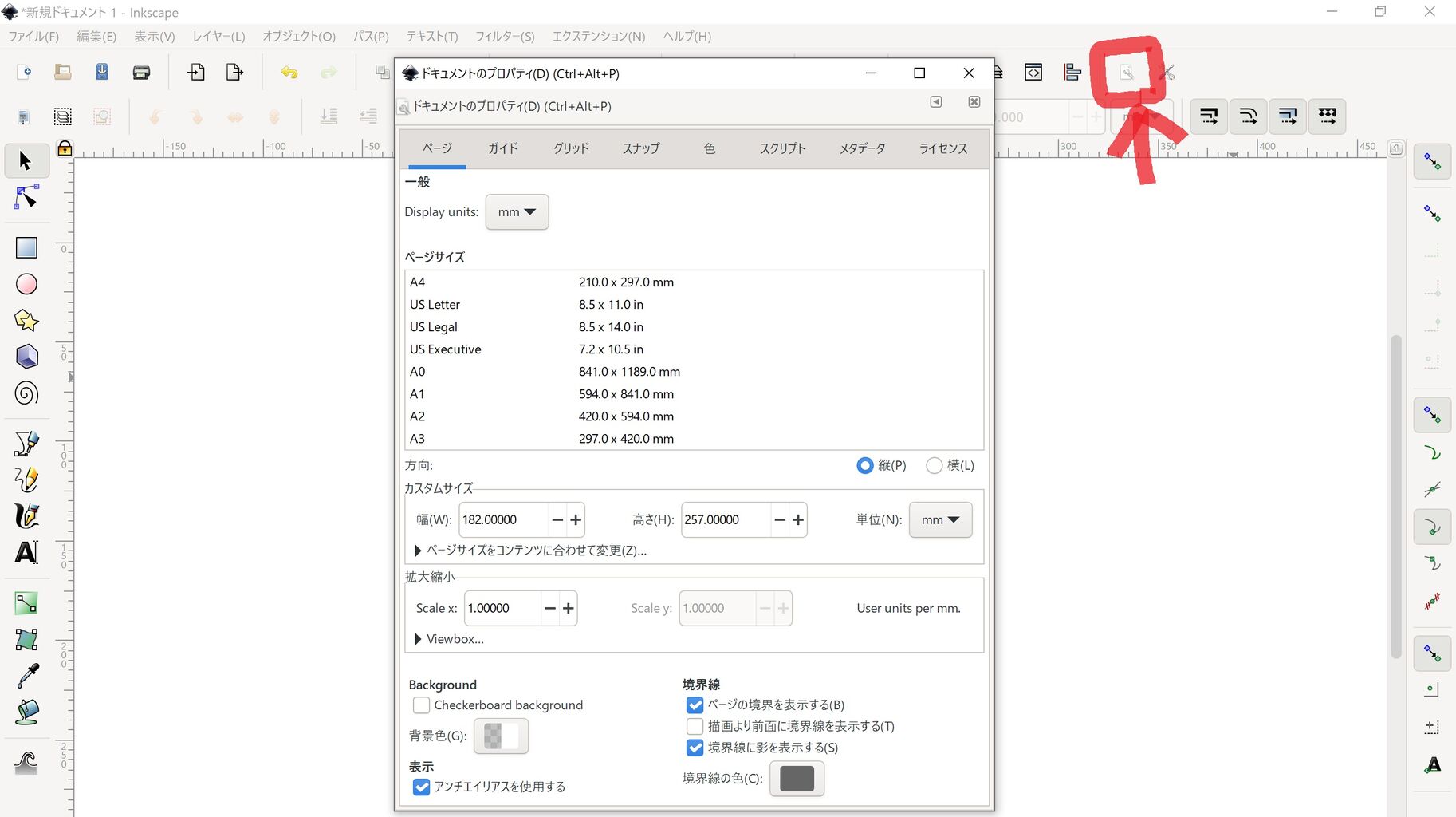Select the Spiral tool
The width and height of the screenshot is (1456, 817).
[26, 393]
